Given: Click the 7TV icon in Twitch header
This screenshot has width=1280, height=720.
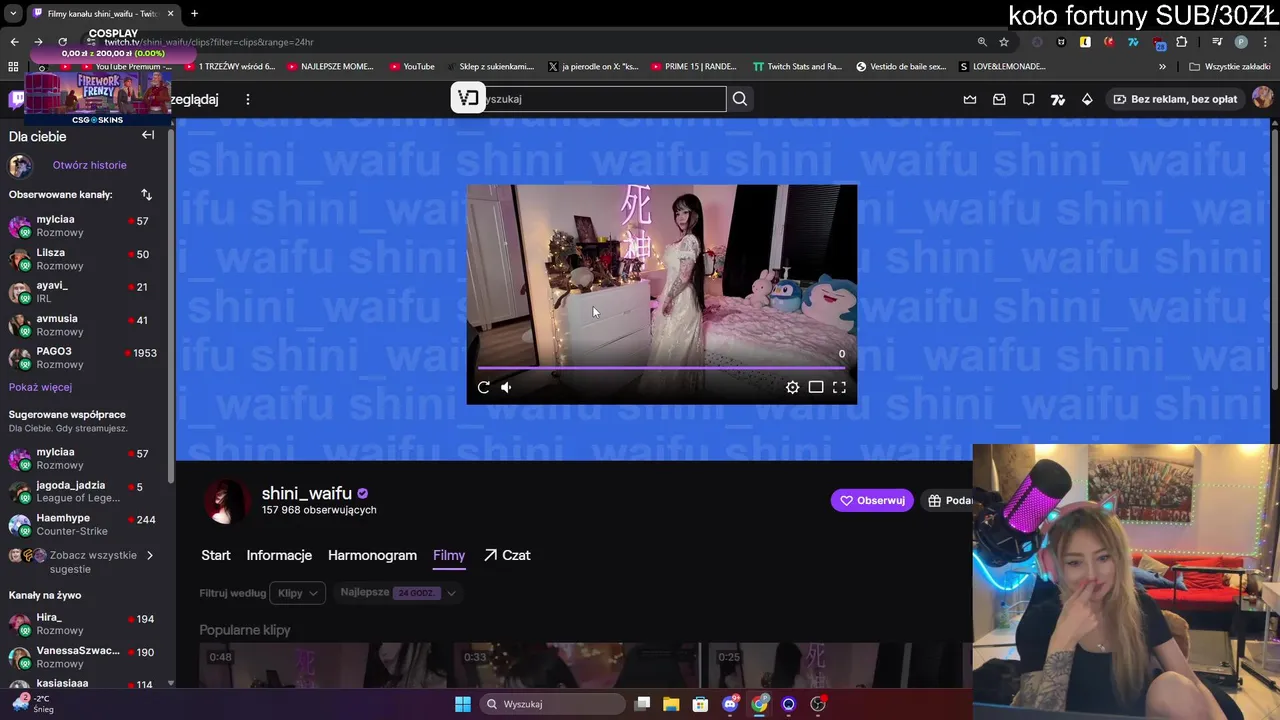Looking at the screenshot, I should [1058, 99].
